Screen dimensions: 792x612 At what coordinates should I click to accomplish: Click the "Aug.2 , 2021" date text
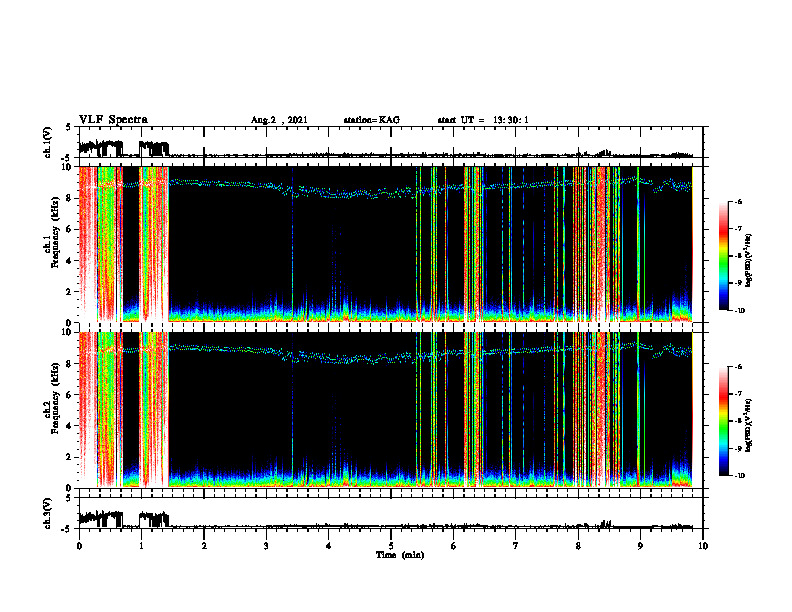point(279,120)
